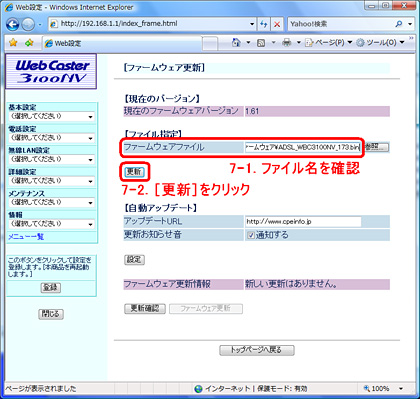
Task: Expand the 情報 dropdown
Action: 51,224
